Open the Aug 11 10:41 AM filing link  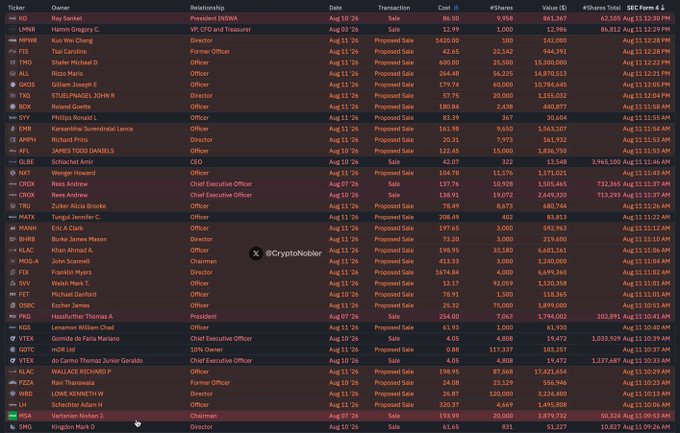coord(646,317)
